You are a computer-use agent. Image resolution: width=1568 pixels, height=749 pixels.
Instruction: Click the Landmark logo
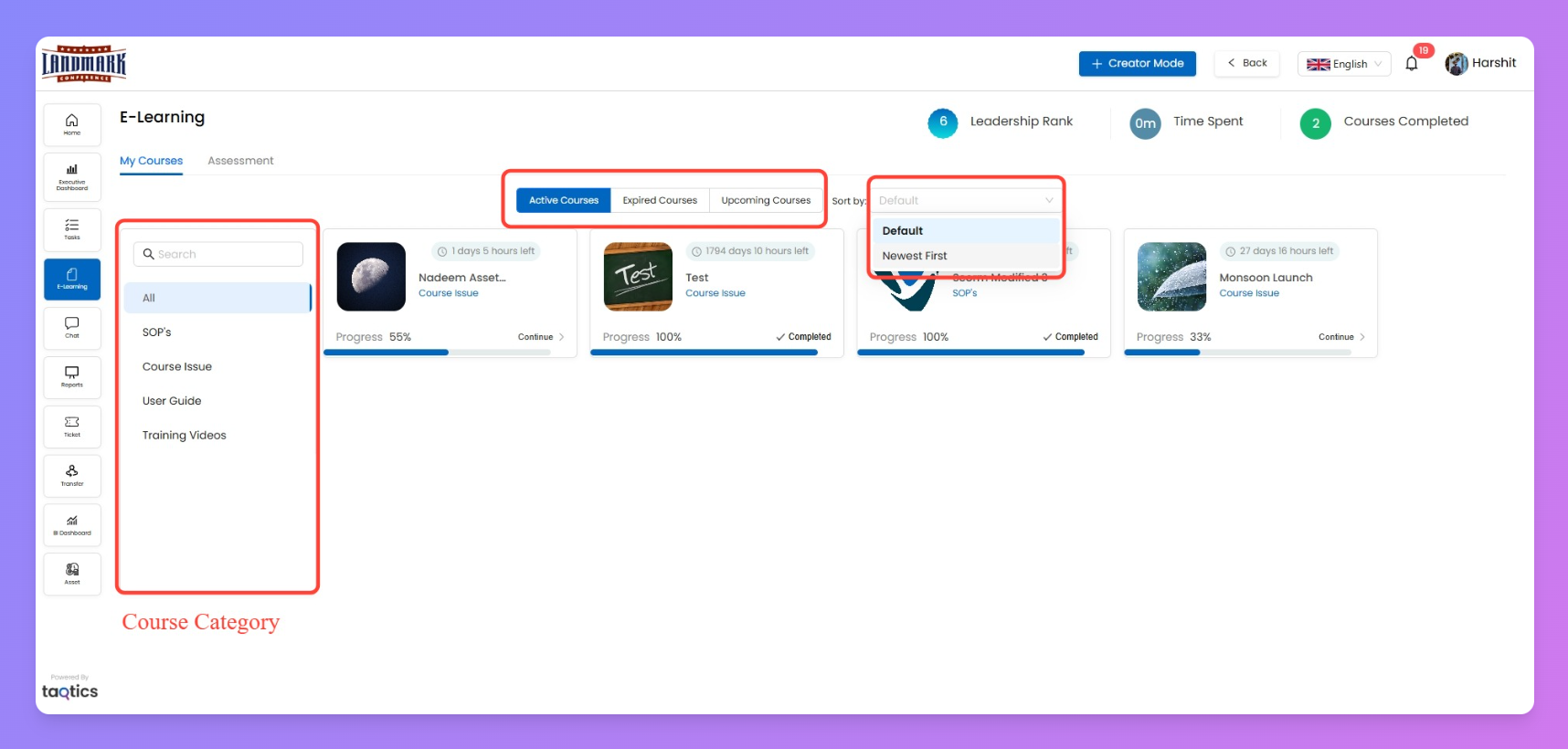[x=84, y=64]
